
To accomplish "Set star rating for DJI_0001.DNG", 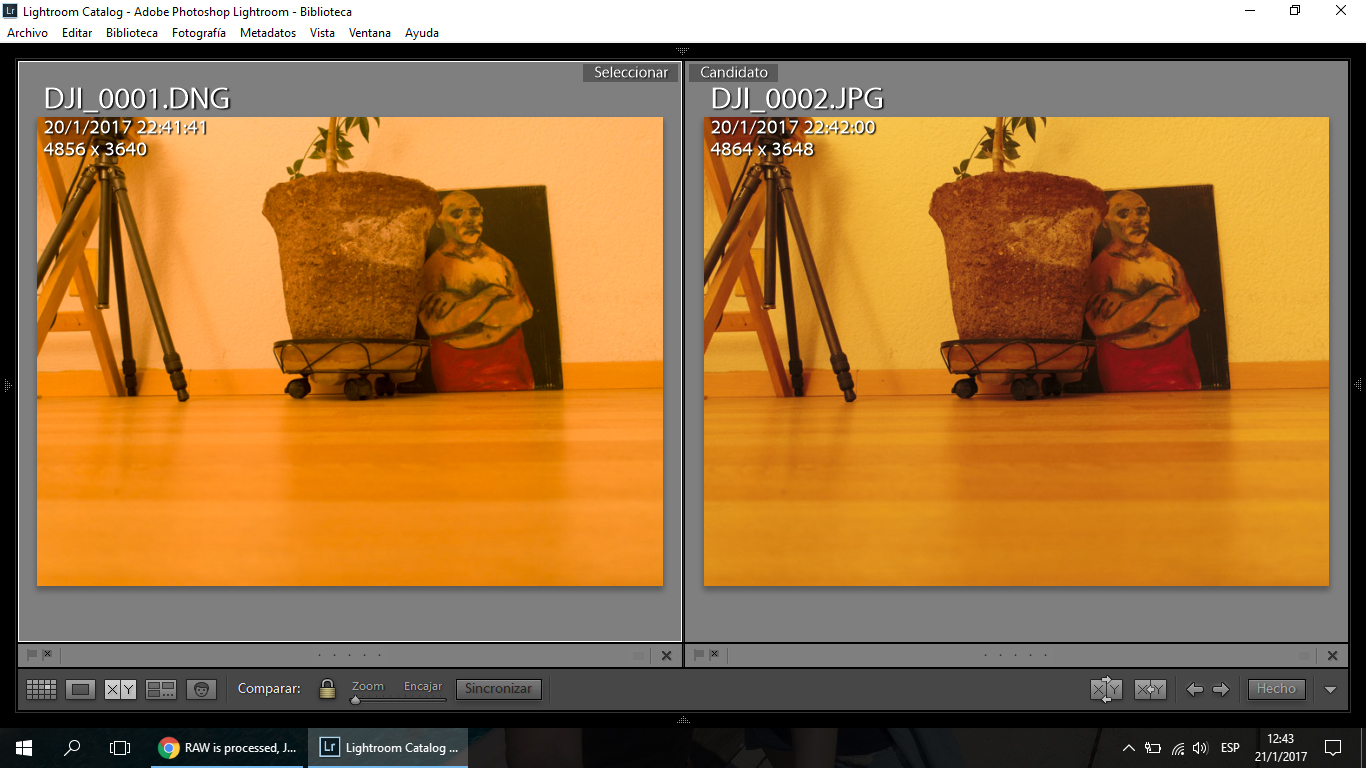I will click(349, 656).
